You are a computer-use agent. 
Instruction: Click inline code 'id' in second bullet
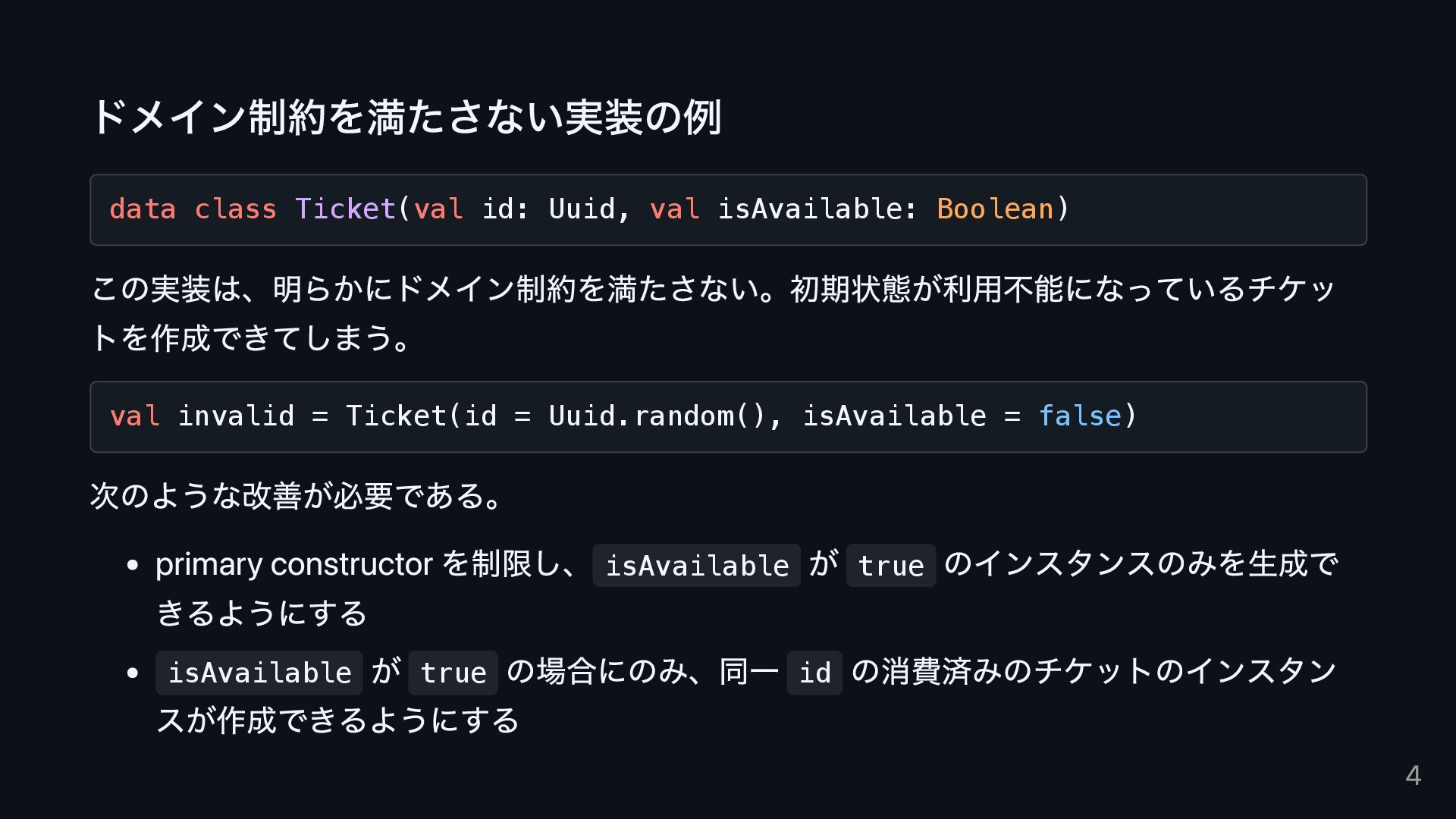tap(815, 673)
